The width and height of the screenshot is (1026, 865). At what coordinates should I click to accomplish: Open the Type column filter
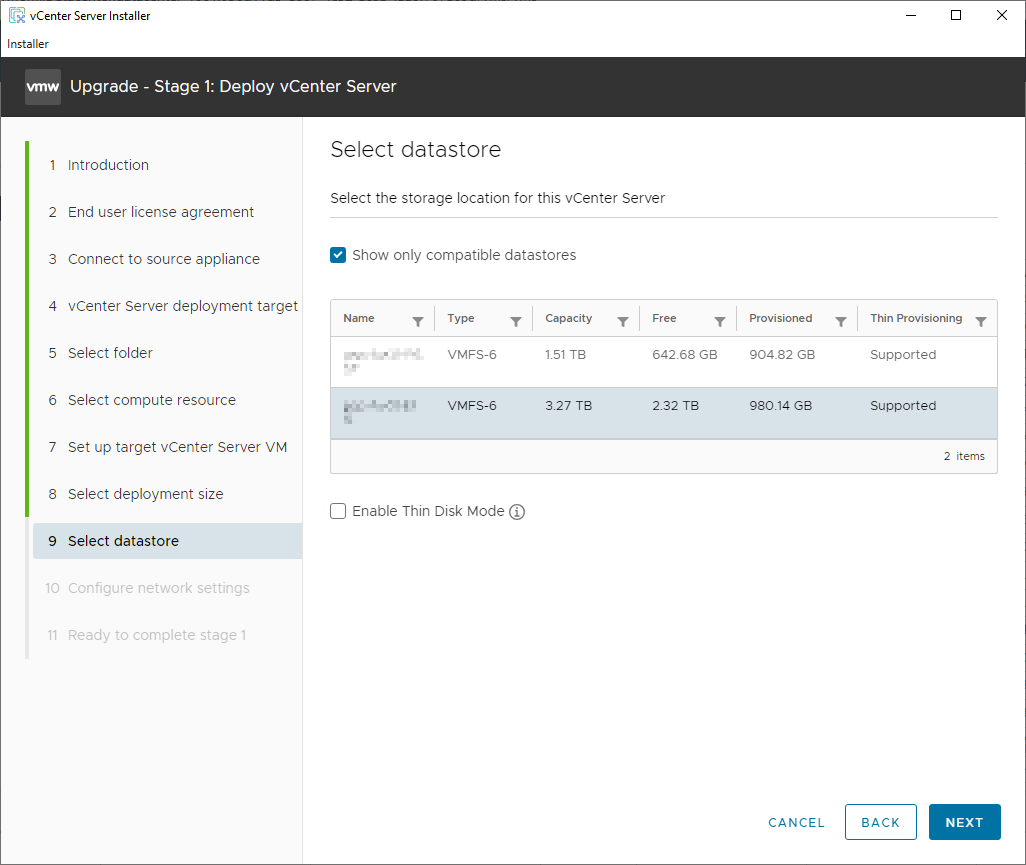[x=516, y=321]
